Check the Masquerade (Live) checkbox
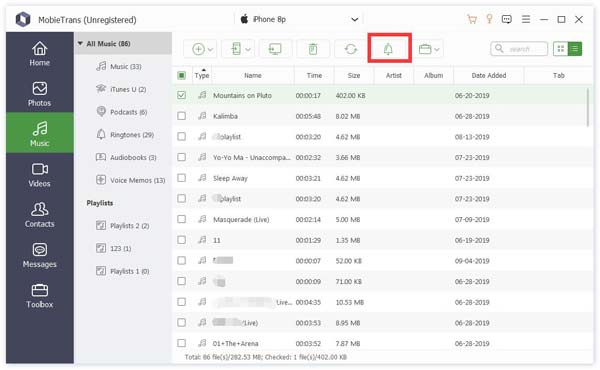Viewport: 600px width, 370px height. [182, 219]
